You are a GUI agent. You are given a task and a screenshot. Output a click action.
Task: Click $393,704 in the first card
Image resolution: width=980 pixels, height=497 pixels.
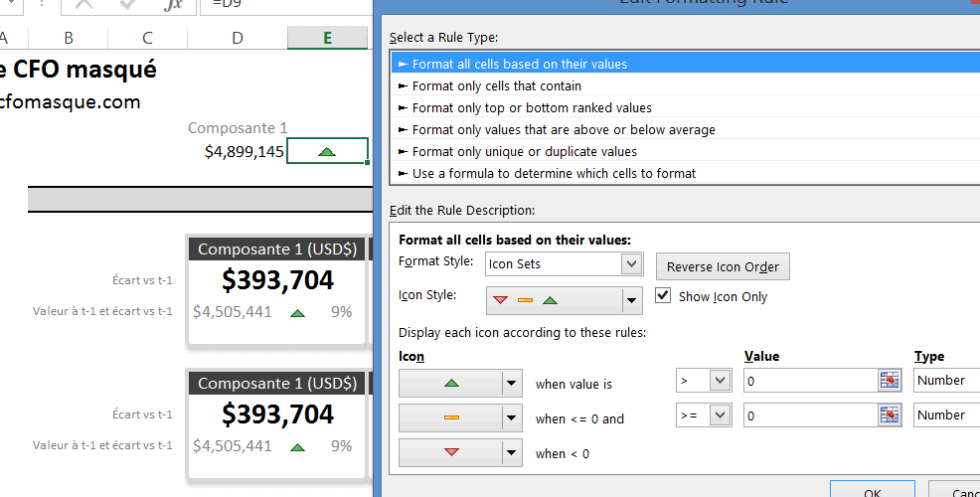(278, 280)
